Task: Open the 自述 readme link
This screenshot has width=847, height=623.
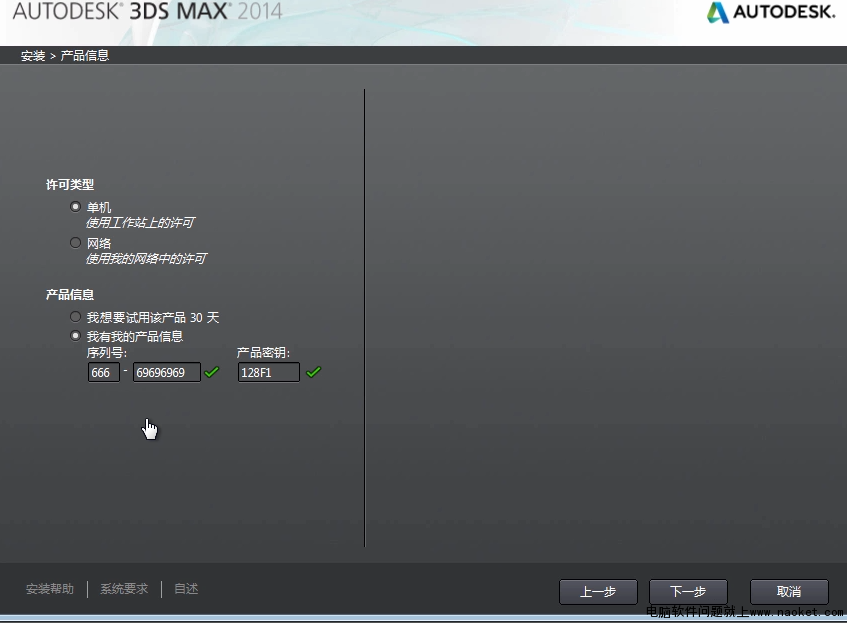Action: click(186, 589)
